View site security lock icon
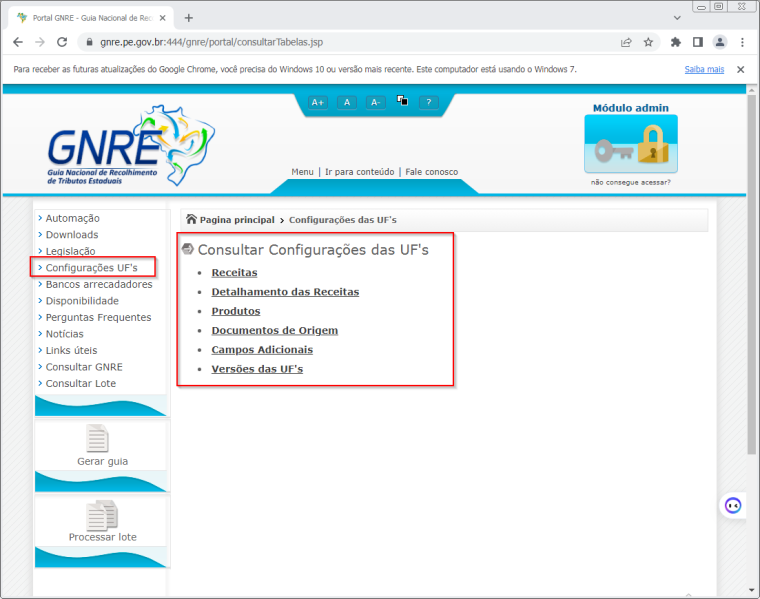This screenshot has height=599, width=760. coord(89,42)
